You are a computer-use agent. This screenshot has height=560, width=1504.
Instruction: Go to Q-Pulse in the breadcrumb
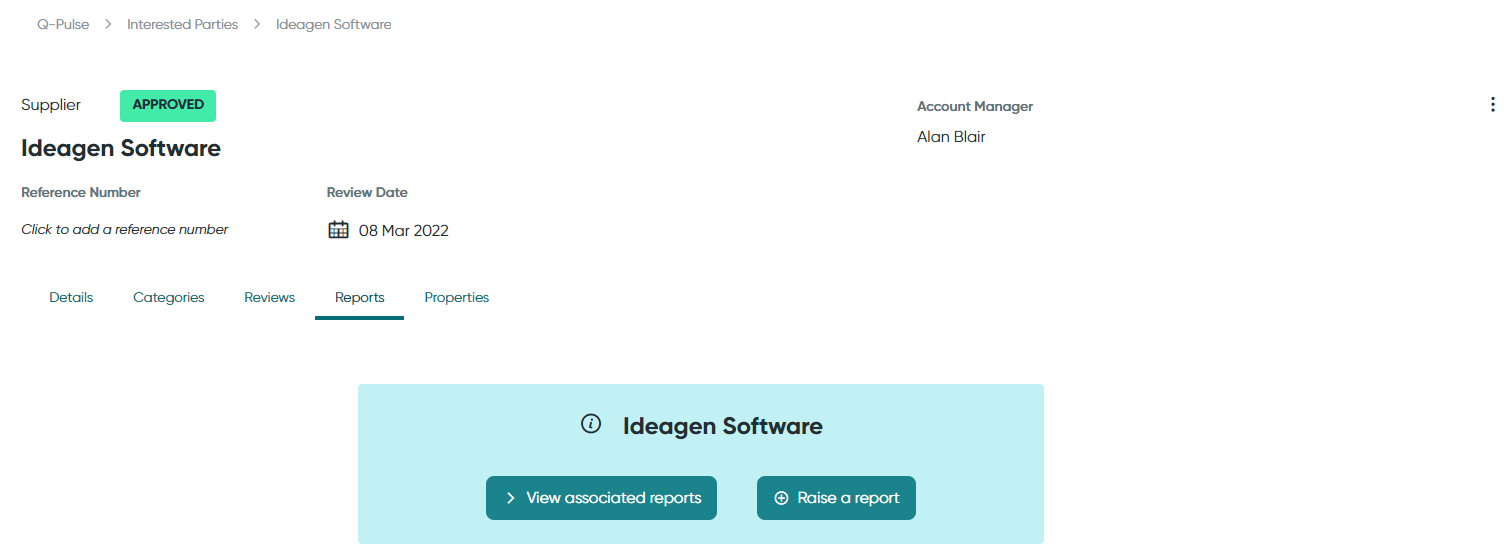coord(63,24)
